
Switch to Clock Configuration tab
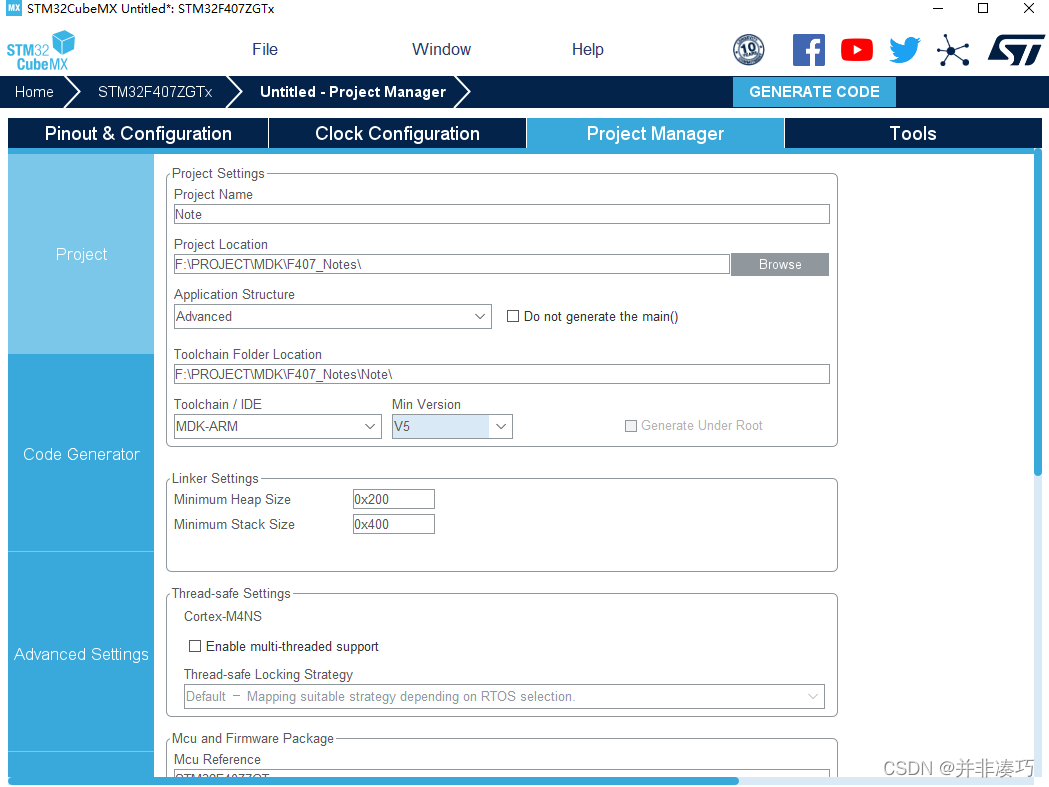click(x=397, y=133)
